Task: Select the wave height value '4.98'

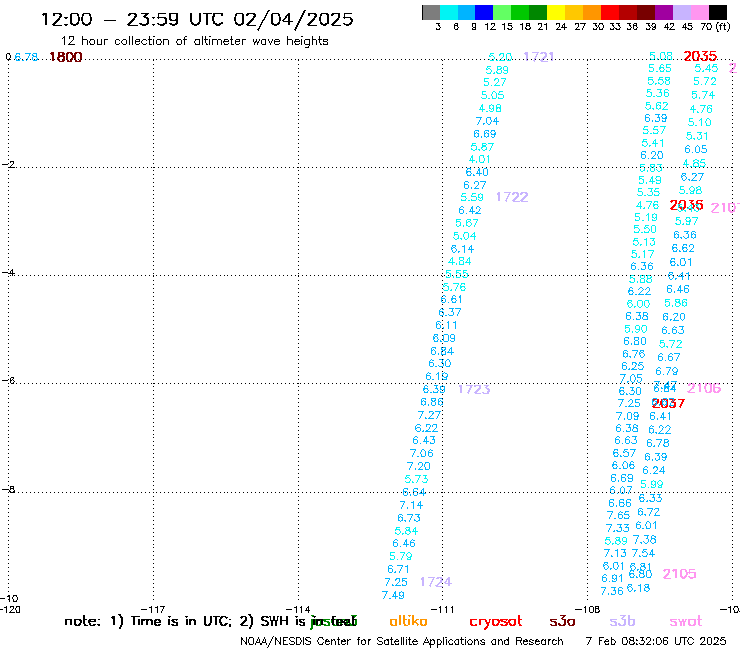Action: click(490, 109)
